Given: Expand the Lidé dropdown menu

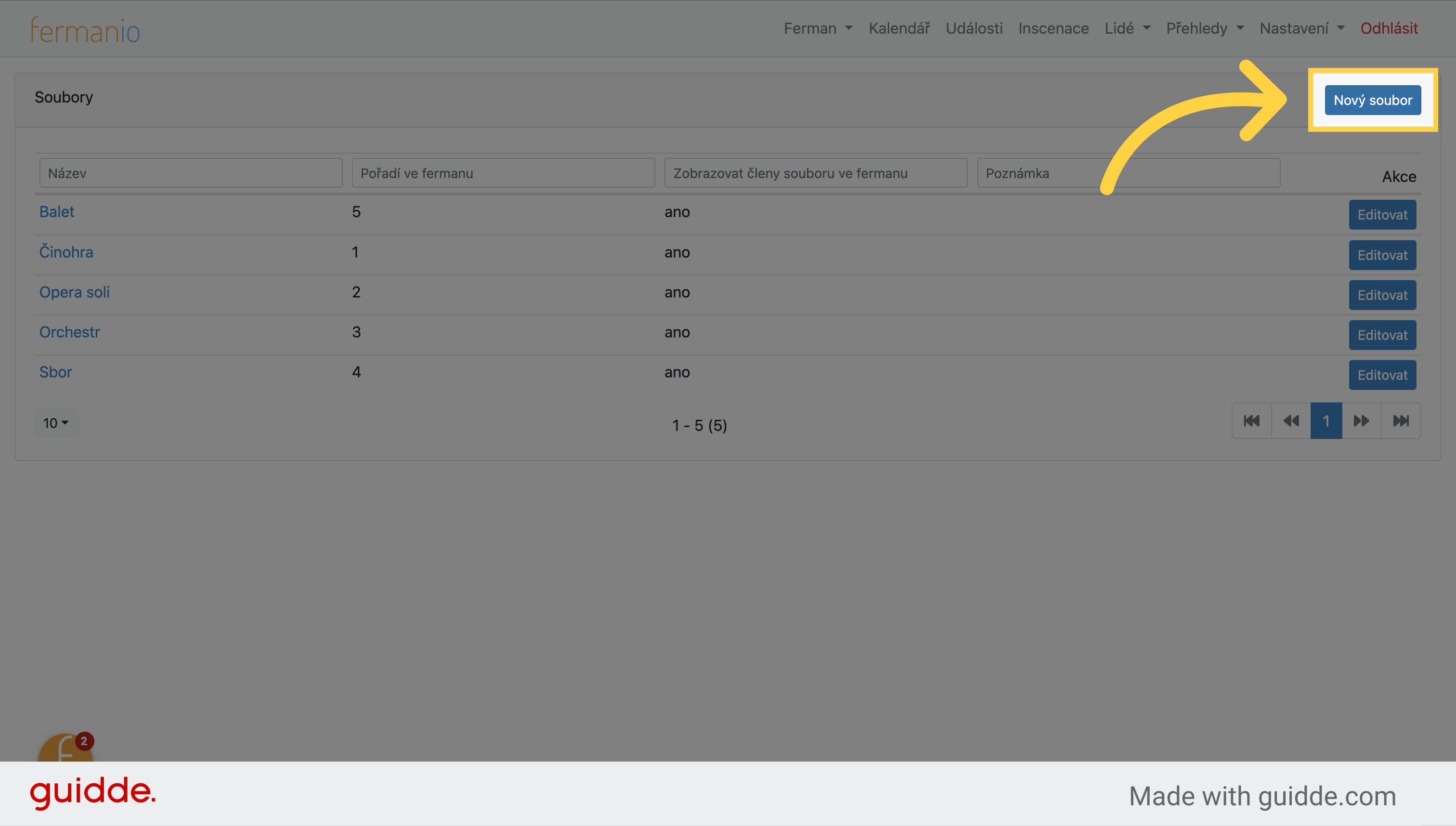Looking at the screenshot, I should coord(1128,28).
